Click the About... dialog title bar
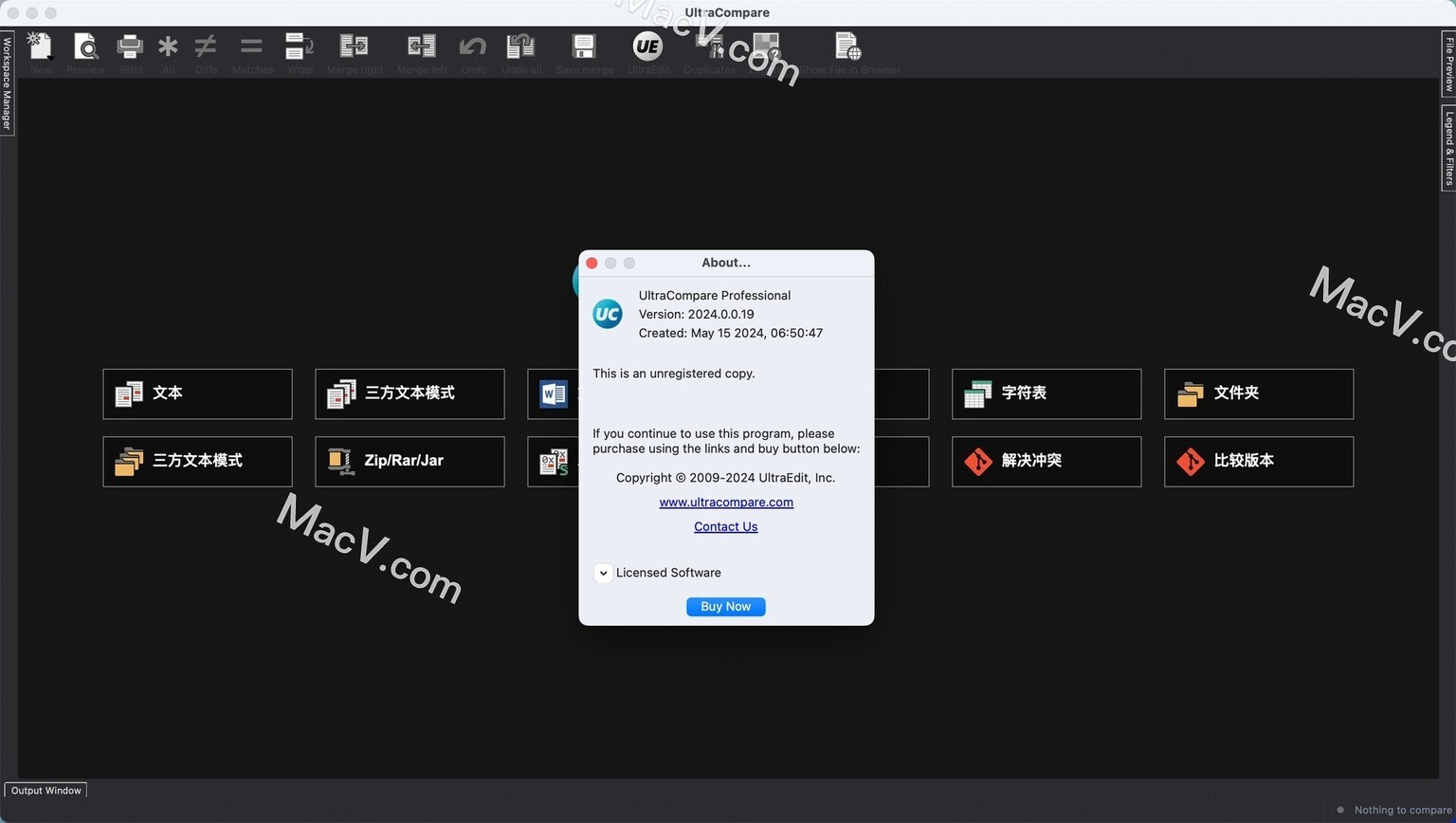 click(726, 263)
